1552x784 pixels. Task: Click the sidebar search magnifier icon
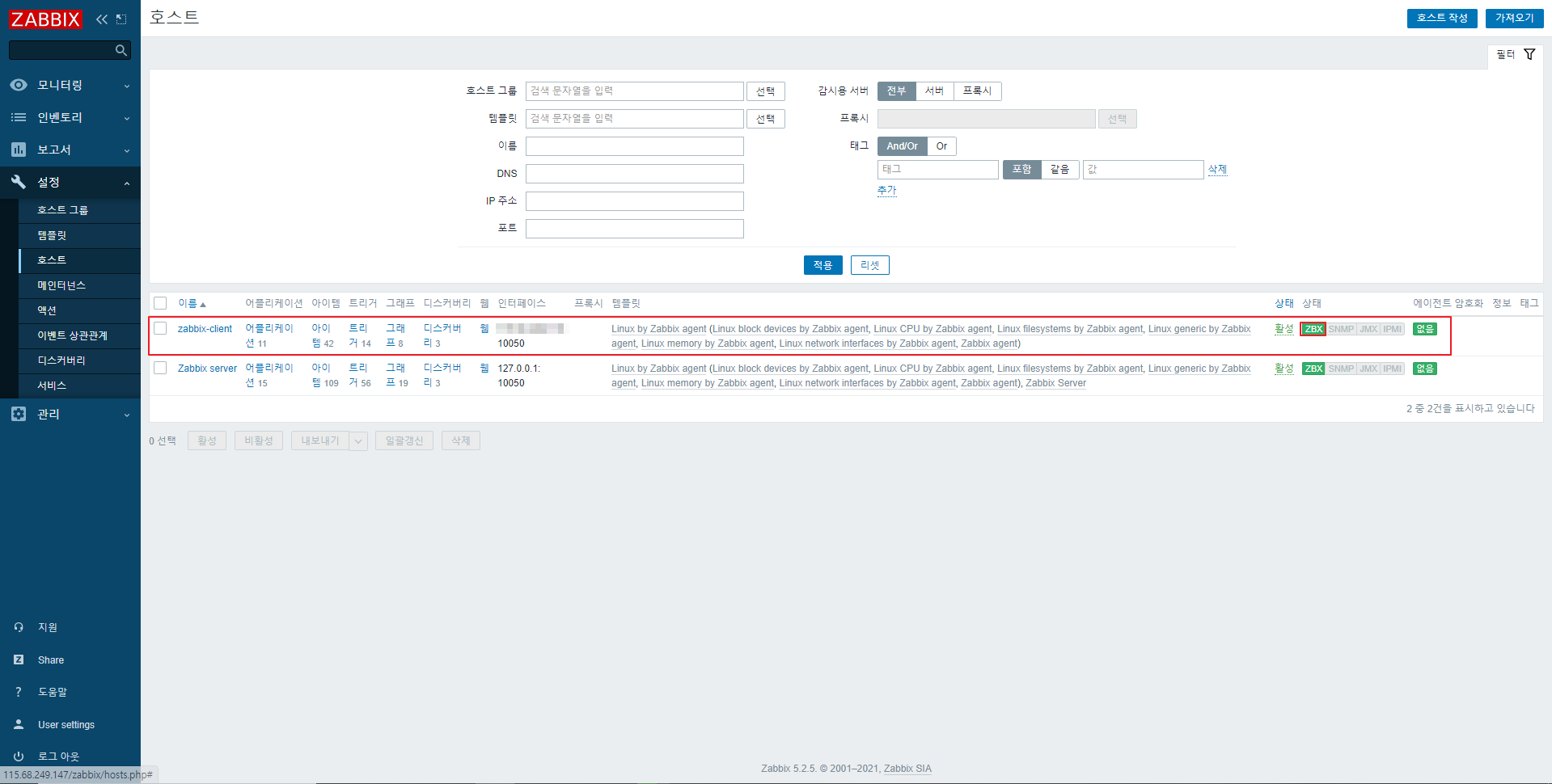(121, 50)
